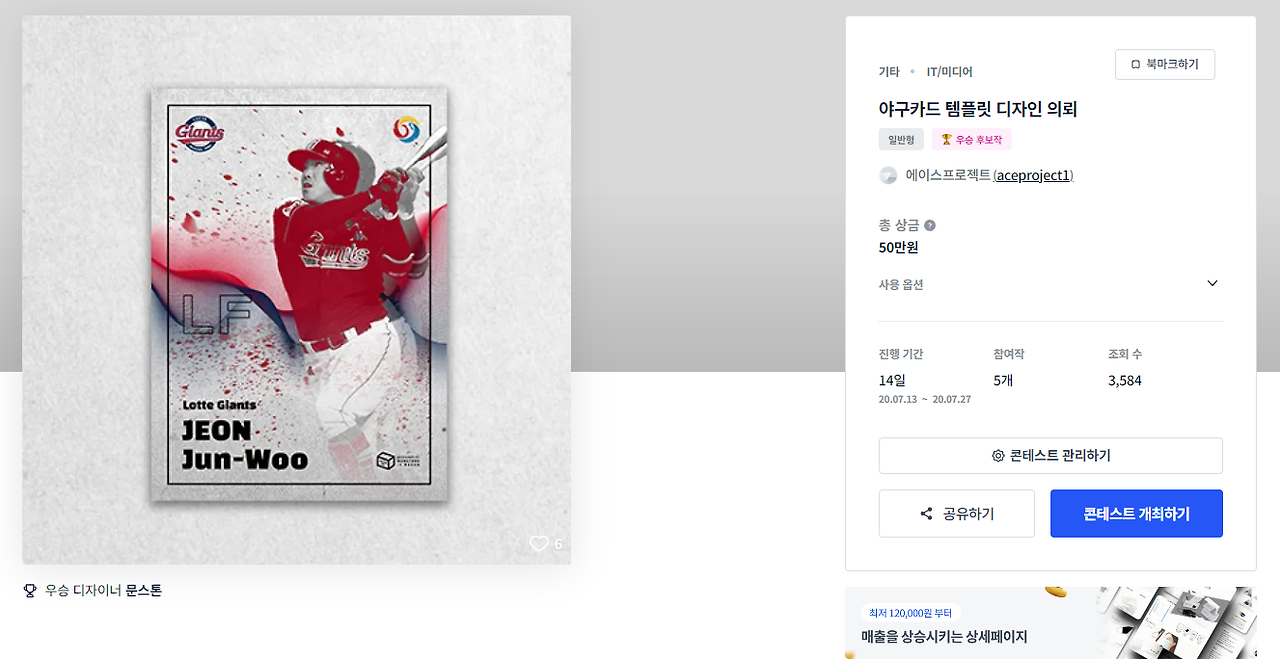Click the 북마크하기 bookmark button
The width and height of the screenshot is (1280, 659).
point(1165,64)
